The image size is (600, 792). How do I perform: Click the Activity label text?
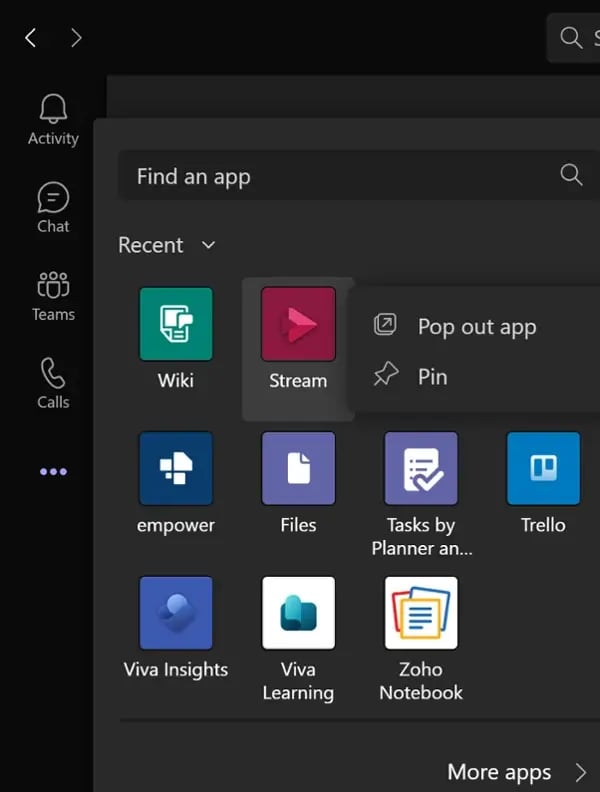tap(53, 138)
